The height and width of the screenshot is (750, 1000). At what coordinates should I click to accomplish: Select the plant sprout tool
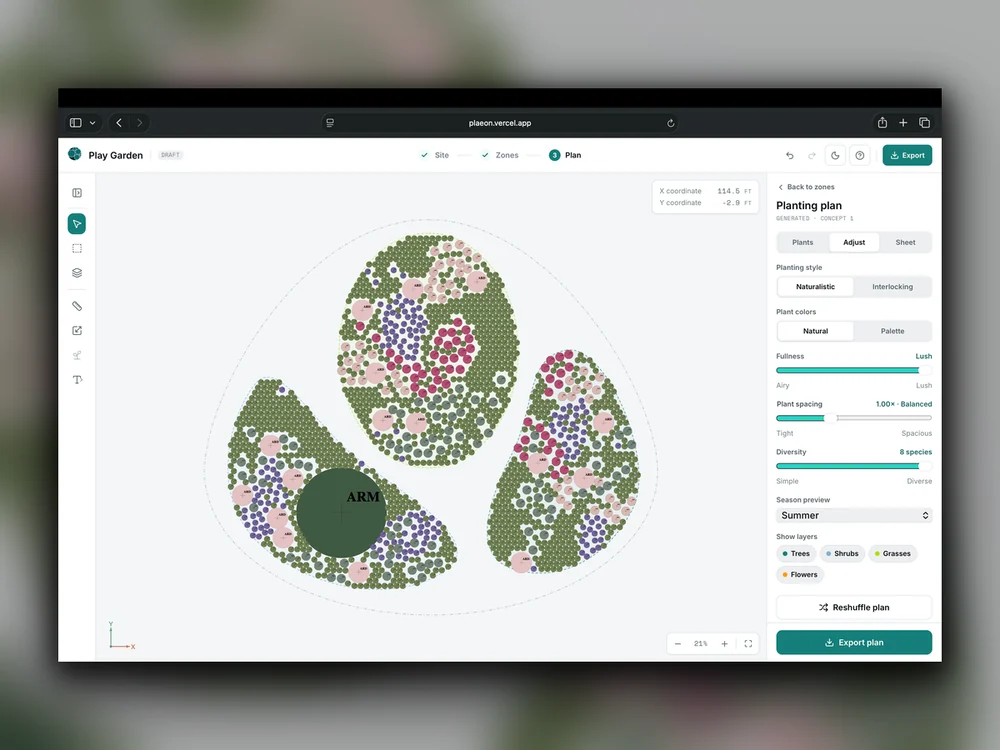click(x=77, y=355)
